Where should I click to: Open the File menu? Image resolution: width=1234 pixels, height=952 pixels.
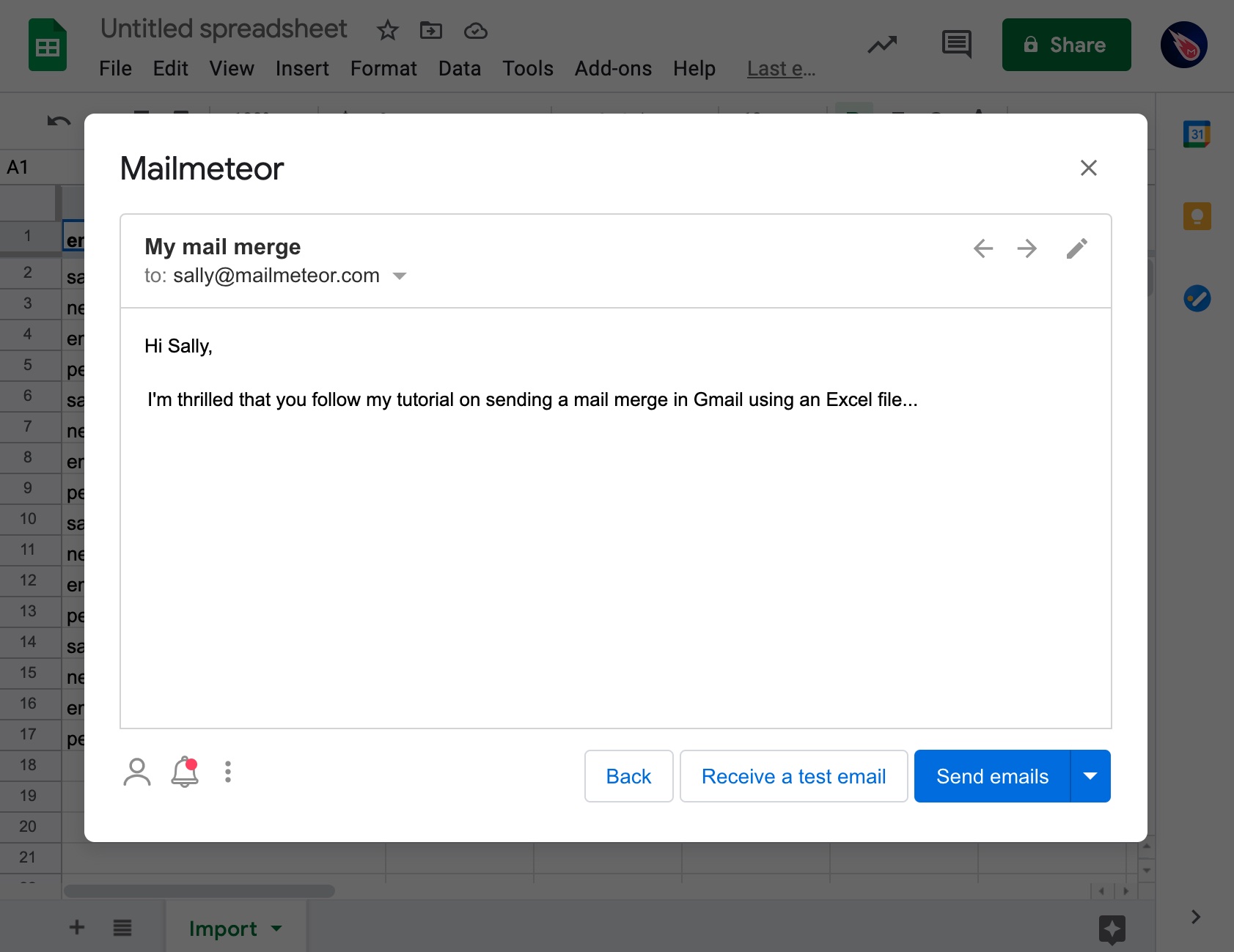point(115,69)
